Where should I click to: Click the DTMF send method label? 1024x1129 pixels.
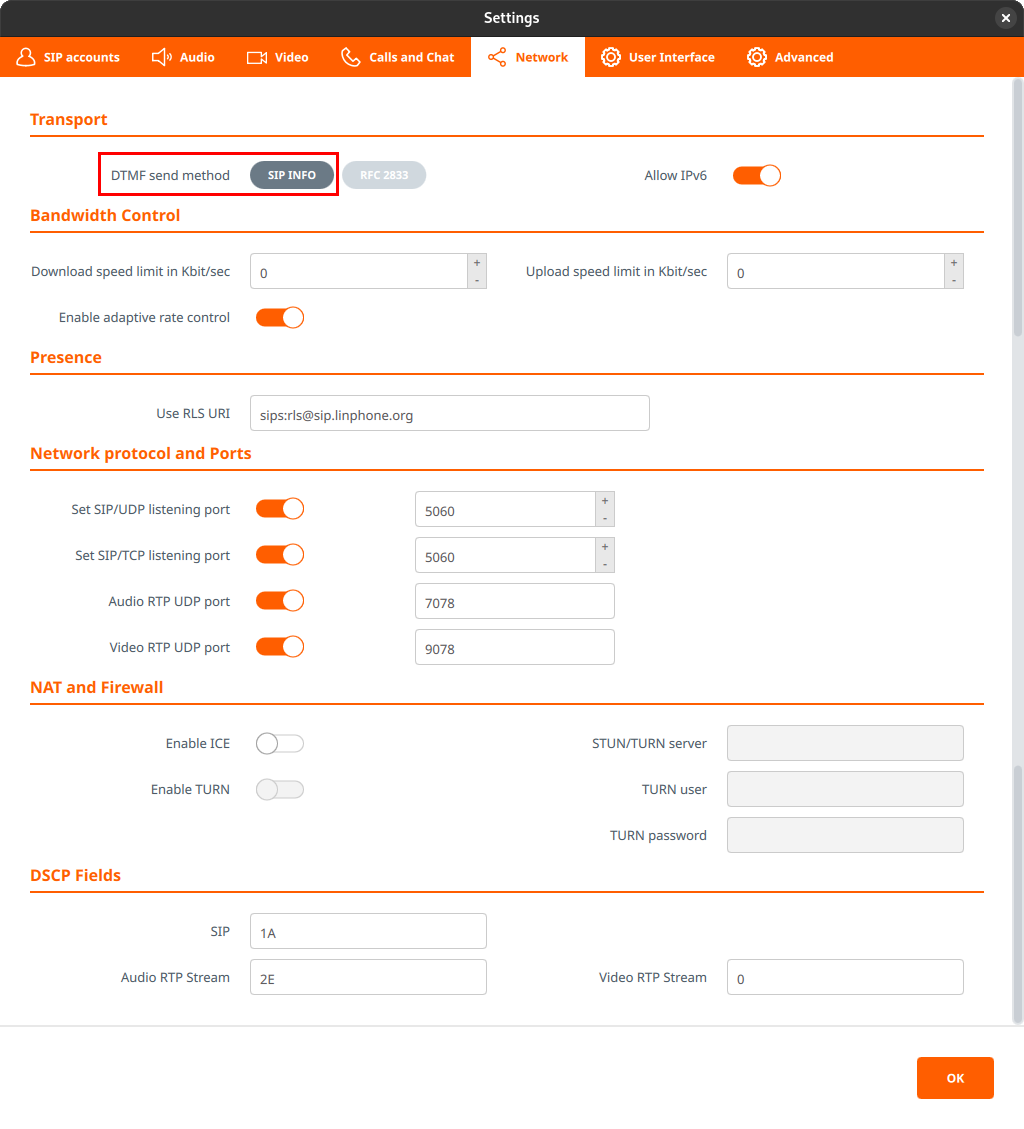coord(170,176)
